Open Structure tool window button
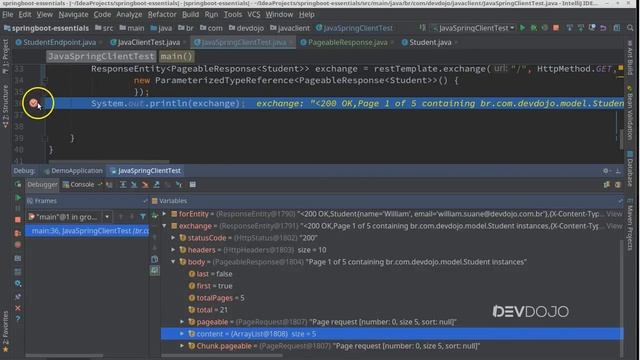Screen dimensions: 640x360 coord(5,106)
